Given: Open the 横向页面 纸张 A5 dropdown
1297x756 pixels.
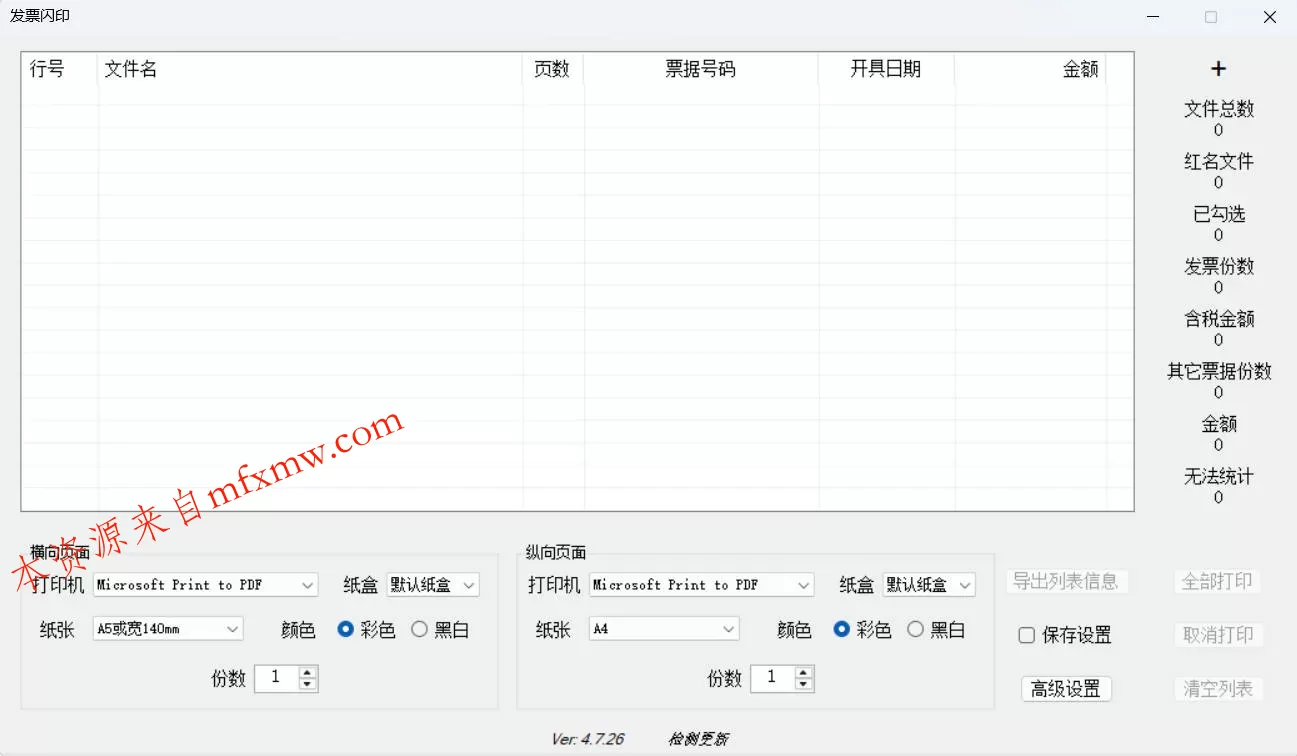Looking at the screenshot, I should point(168,629).
